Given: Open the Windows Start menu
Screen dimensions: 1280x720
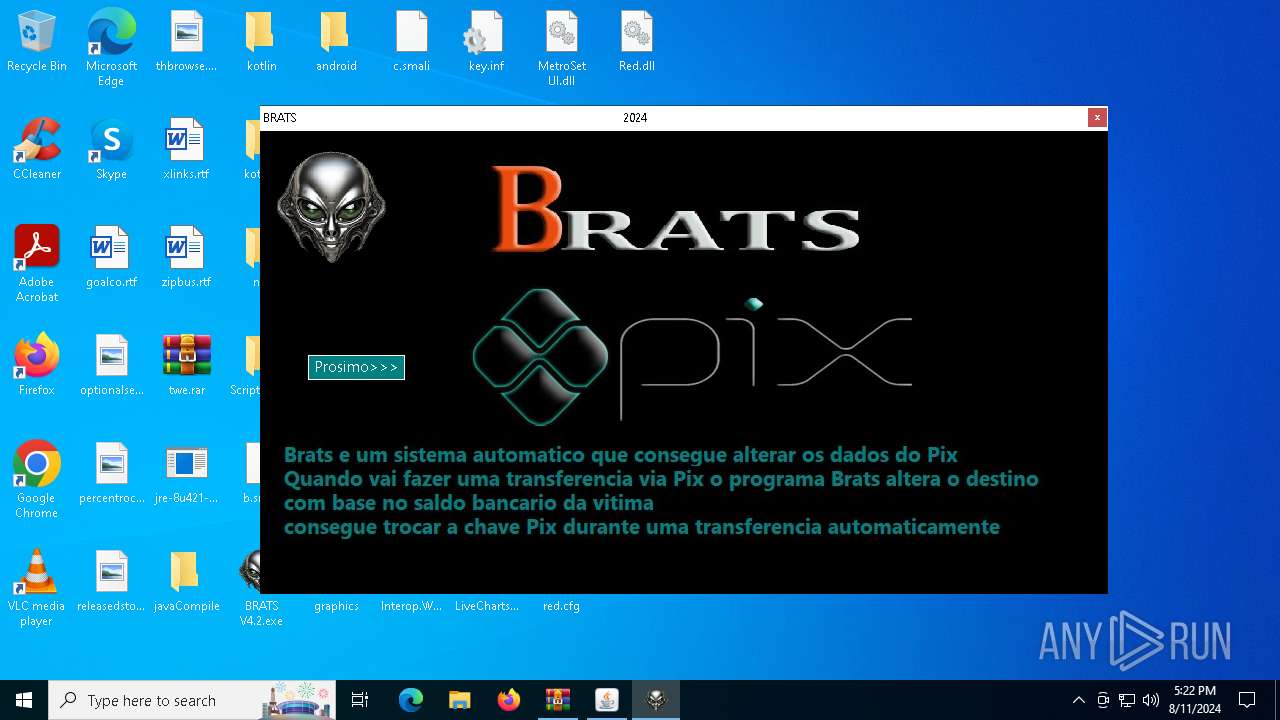Looking at the screenshot, I should point(24,700).
